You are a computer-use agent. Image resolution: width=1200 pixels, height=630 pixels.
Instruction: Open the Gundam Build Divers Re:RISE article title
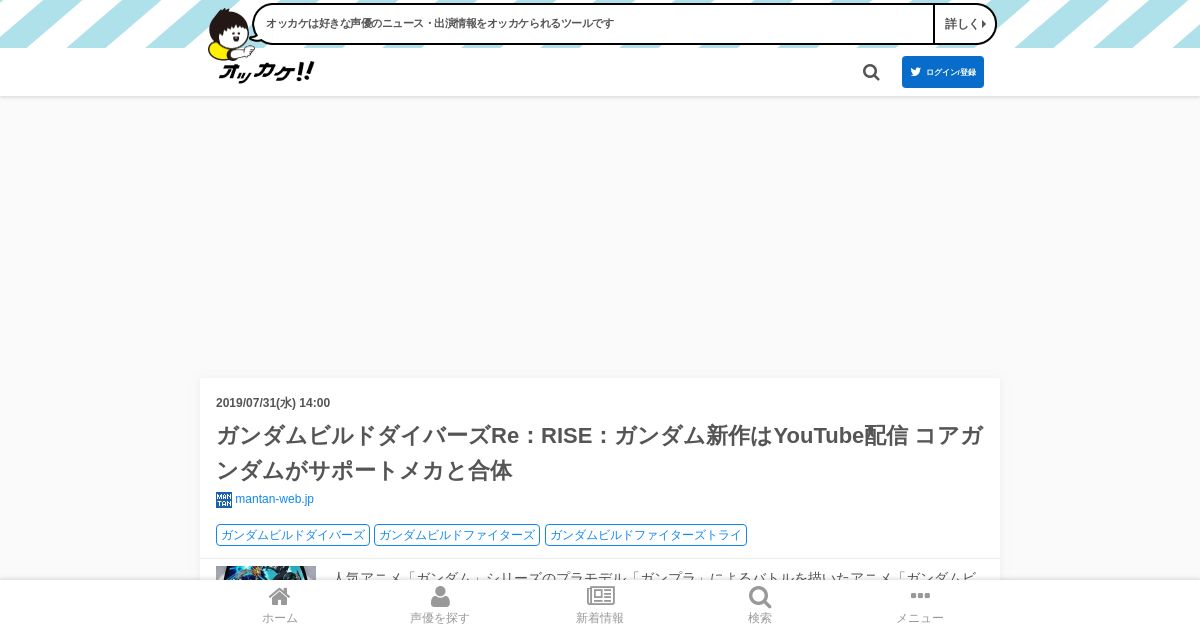click(600, 453)
